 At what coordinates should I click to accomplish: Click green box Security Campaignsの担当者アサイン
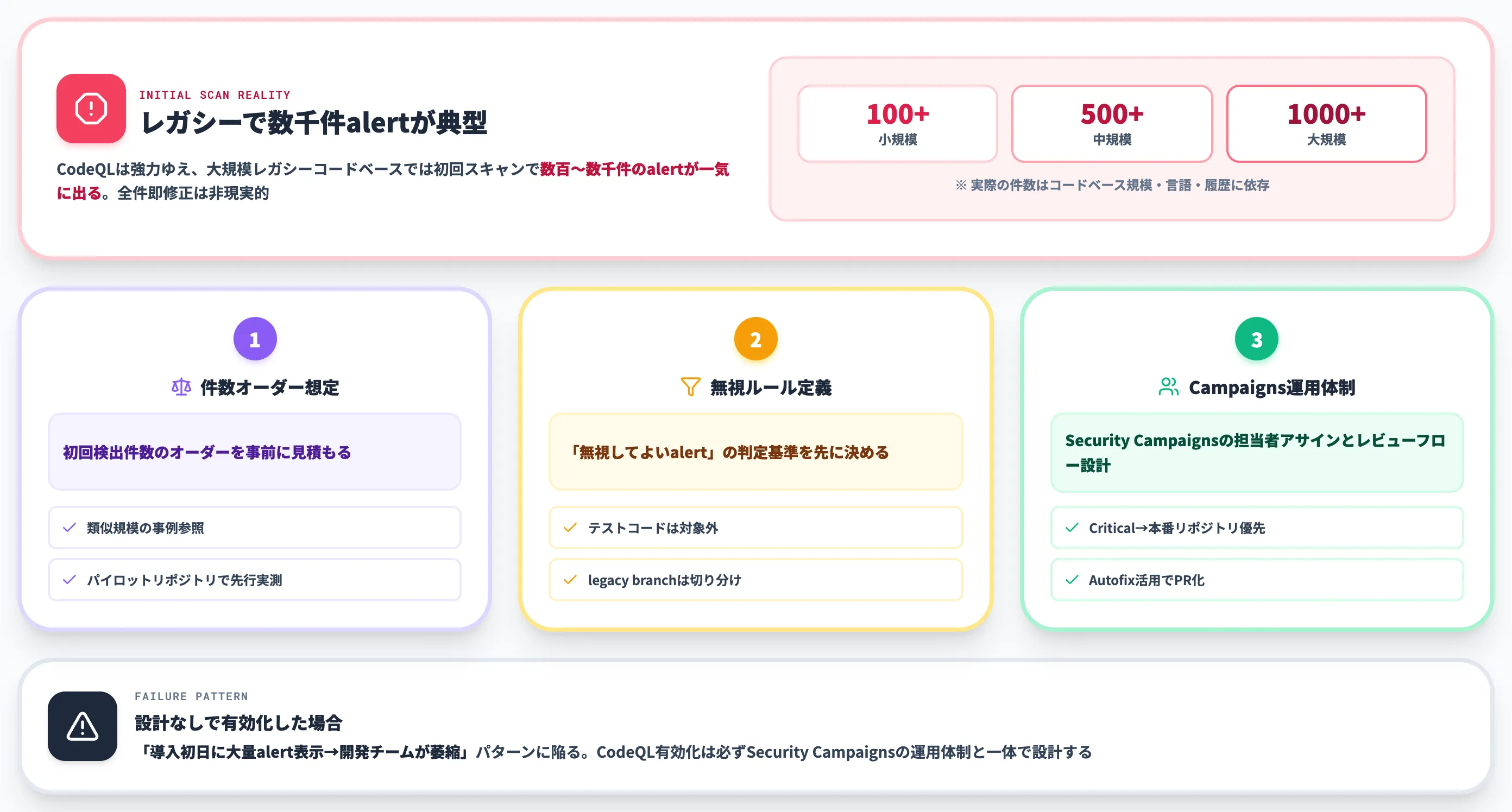(1257, 452)
